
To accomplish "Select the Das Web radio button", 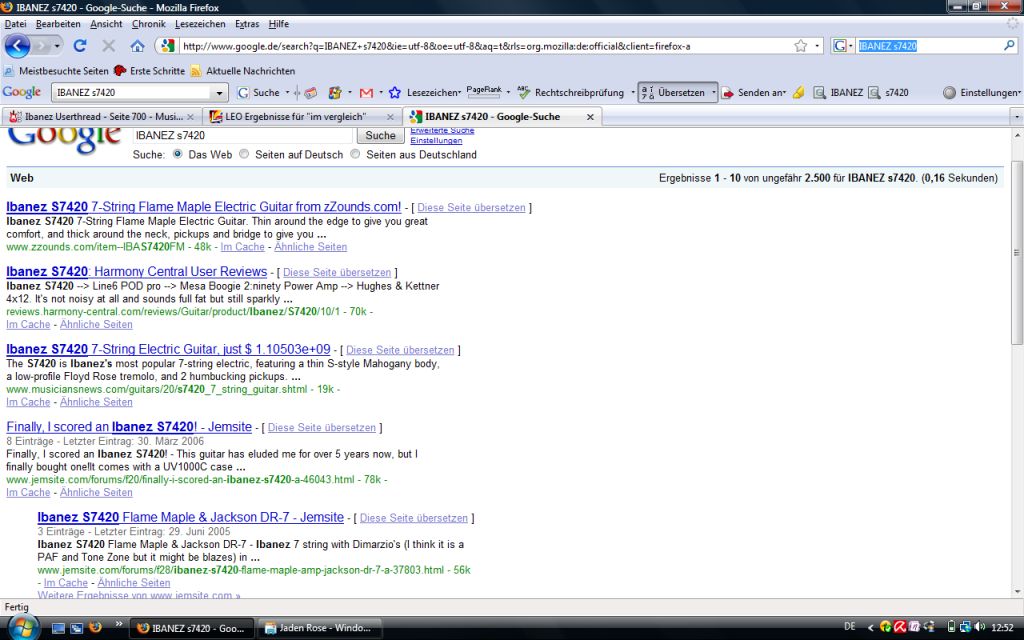I will [178, 155].
